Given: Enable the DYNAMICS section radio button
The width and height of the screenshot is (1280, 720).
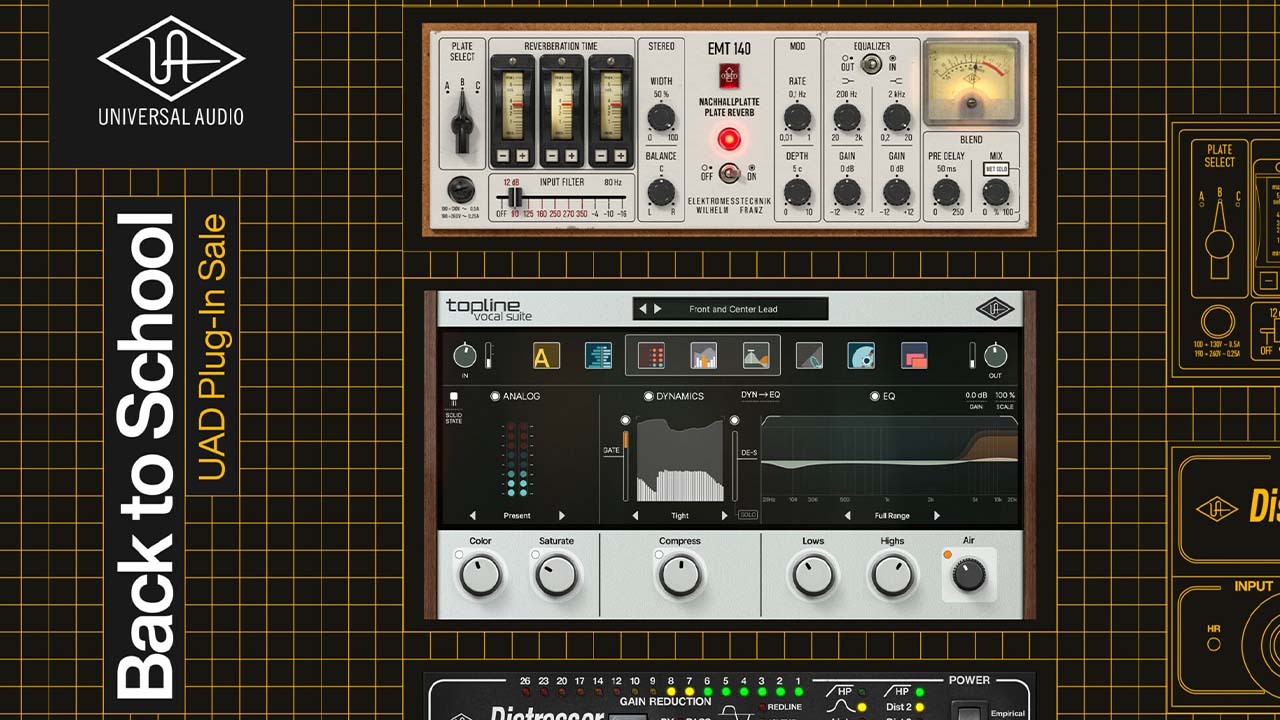Looking at the screenshot, I should (x=648, y=397).
